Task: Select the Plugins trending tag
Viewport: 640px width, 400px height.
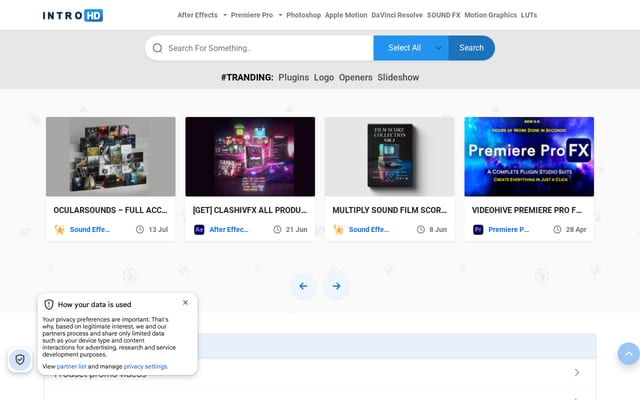Action: 293,77
